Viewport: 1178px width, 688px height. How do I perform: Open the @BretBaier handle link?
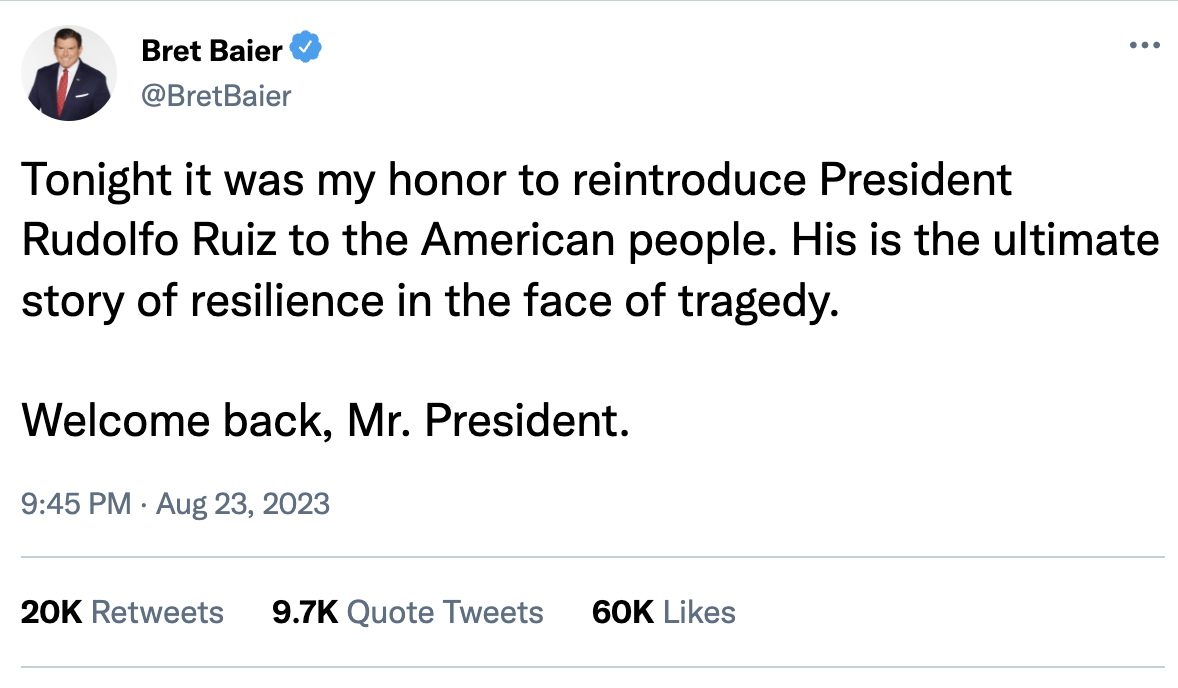pyautogui.click(x=217, y=96)
